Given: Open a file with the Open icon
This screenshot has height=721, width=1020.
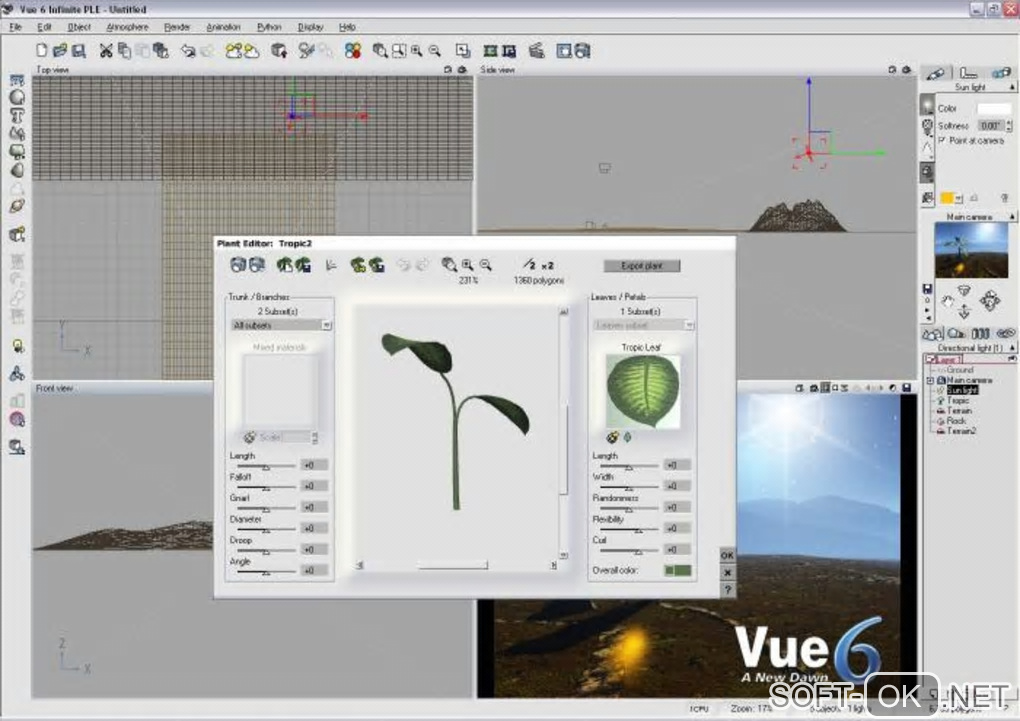Looking at the screenshot, I should click(60, 51).
